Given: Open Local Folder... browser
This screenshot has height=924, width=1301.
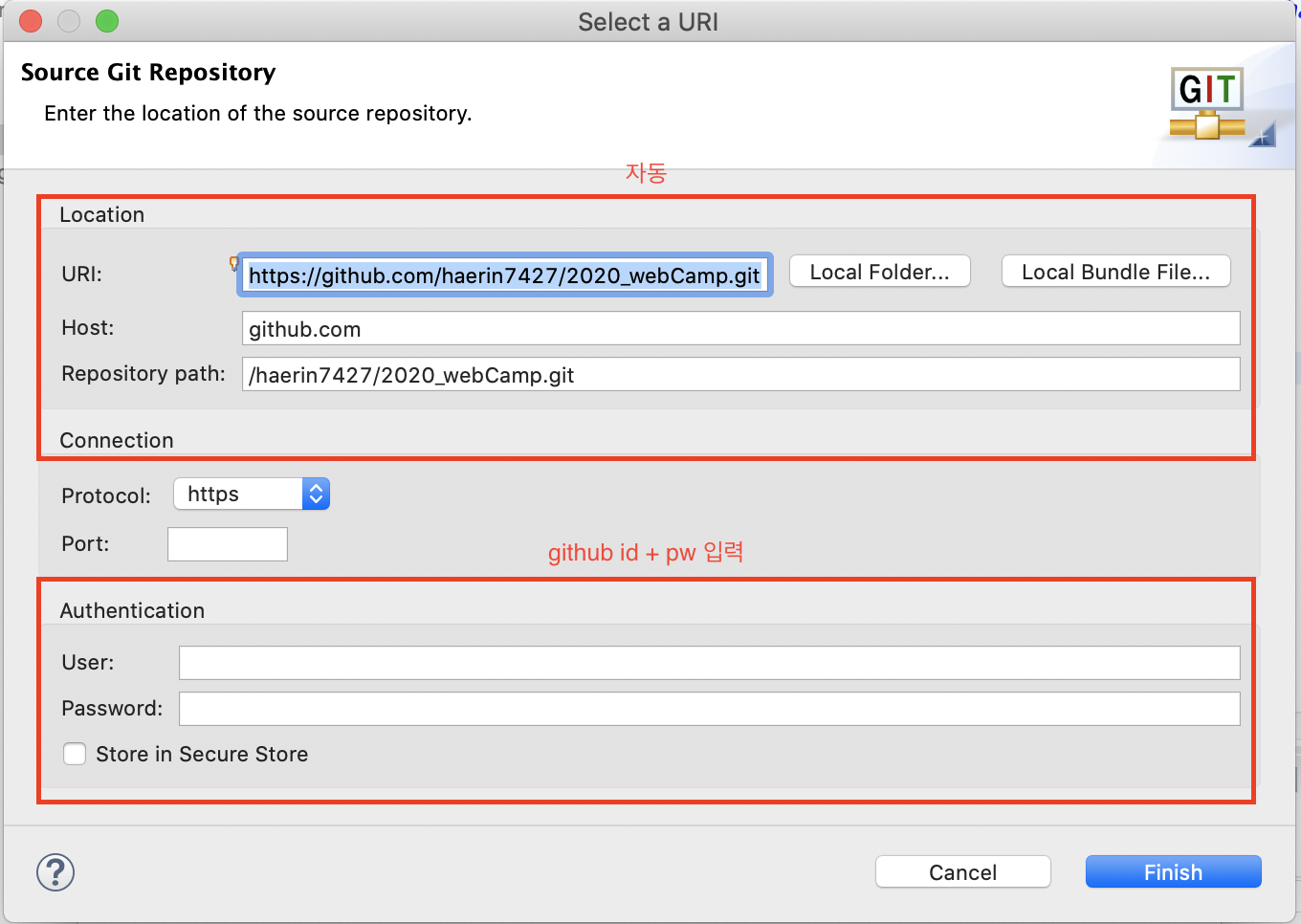Looking at the screenshot, I should point(879,272).
